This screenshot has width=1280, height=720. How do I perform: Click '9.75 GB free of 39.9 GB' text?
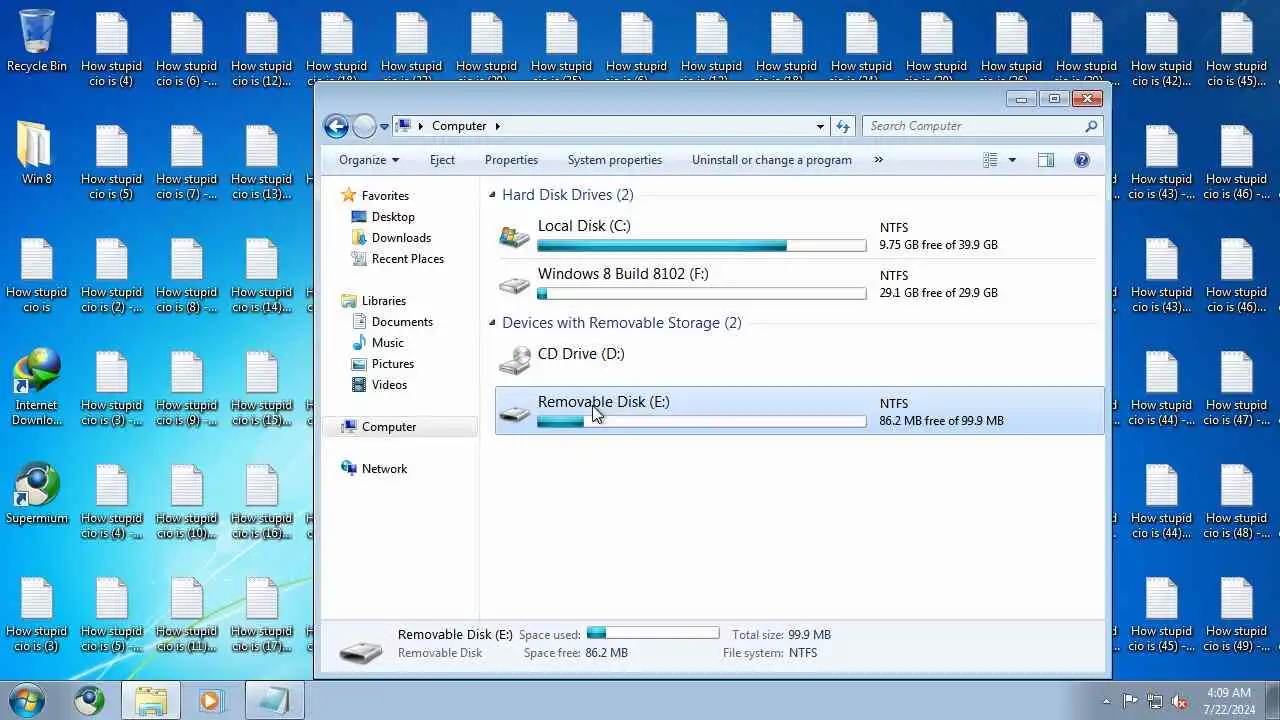pos(939,245)
